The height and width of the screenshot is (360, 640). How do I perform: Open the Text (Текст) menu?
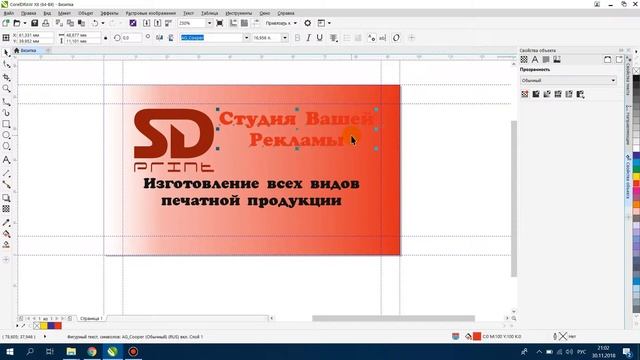point(189,13)
